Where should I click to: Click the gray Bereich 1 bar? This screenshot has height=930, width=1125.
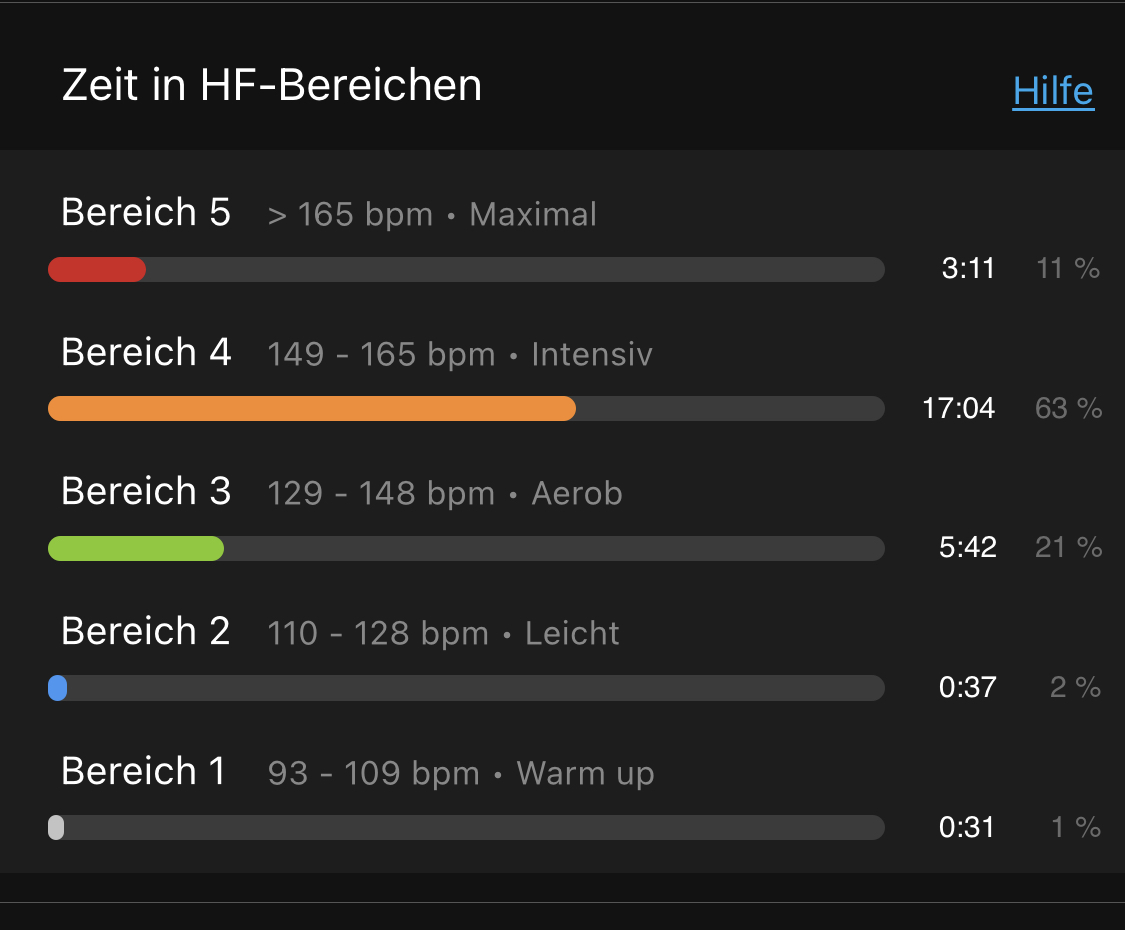point(56,827)
